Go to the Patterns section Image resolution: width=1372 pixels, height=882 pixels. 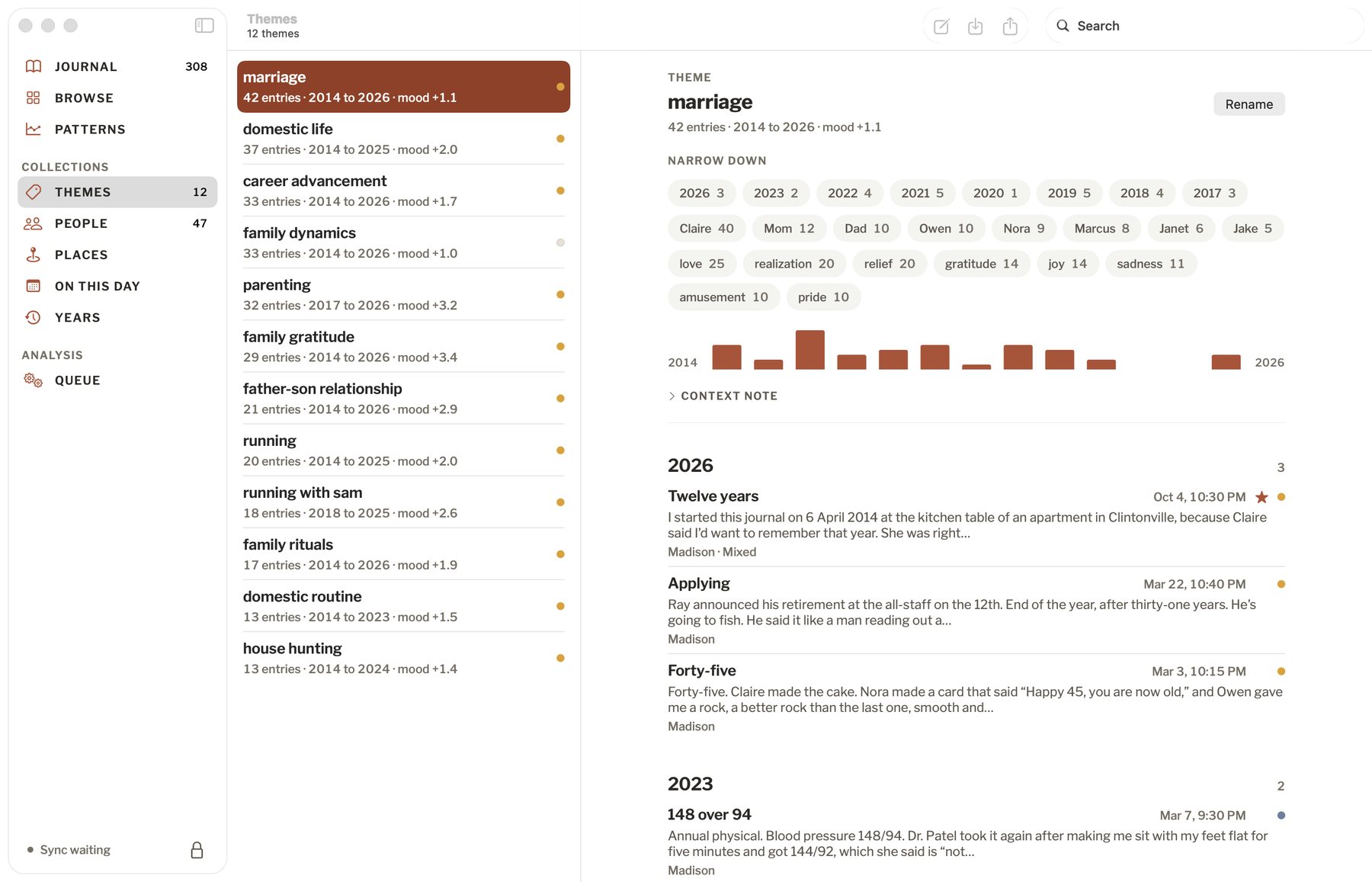click(117, 129)
